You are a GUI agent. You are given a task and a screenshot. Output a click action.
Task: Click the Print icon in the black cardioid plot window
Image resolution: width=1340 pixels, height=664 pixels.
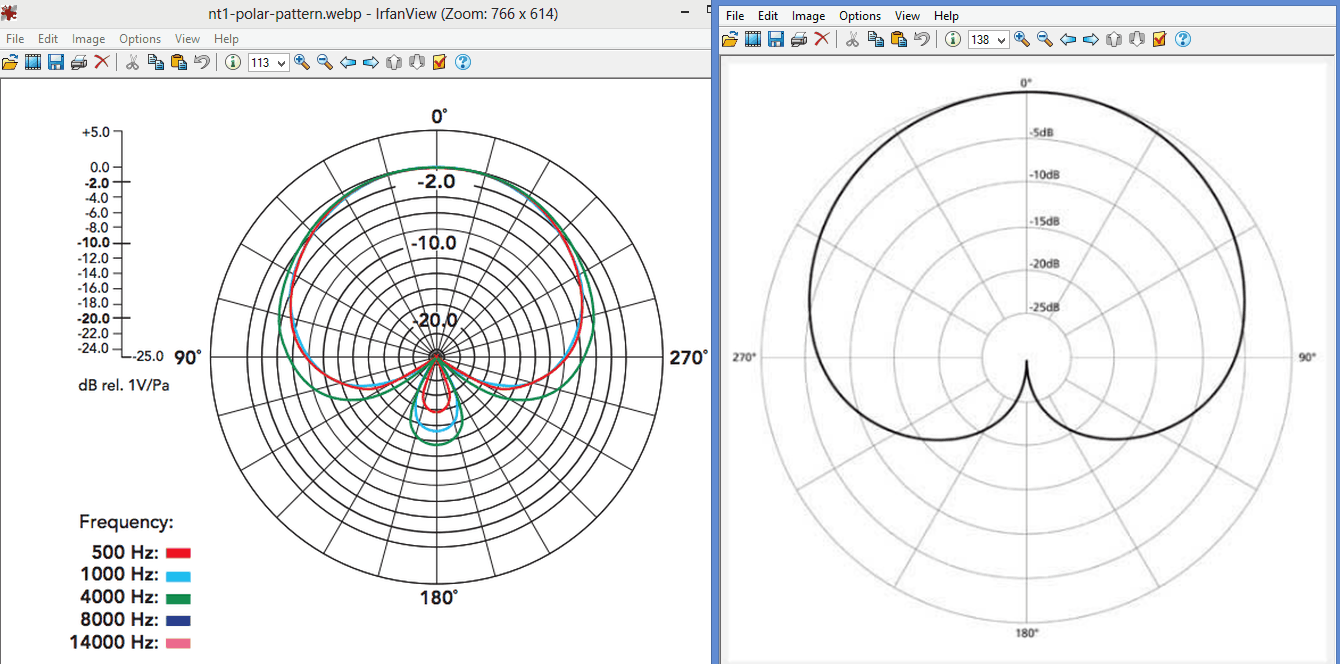coord(798,39)
